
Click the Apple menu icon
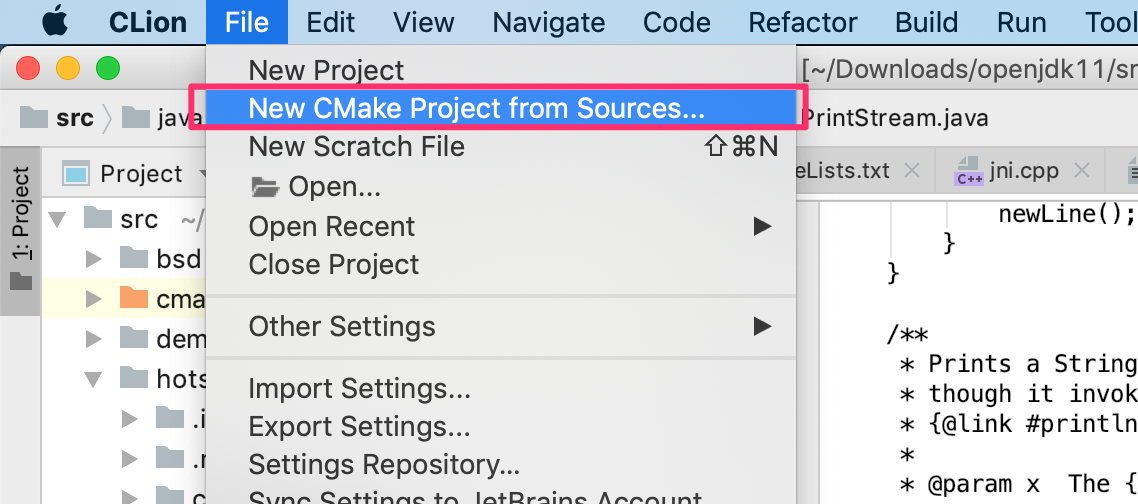click(54, 21)
